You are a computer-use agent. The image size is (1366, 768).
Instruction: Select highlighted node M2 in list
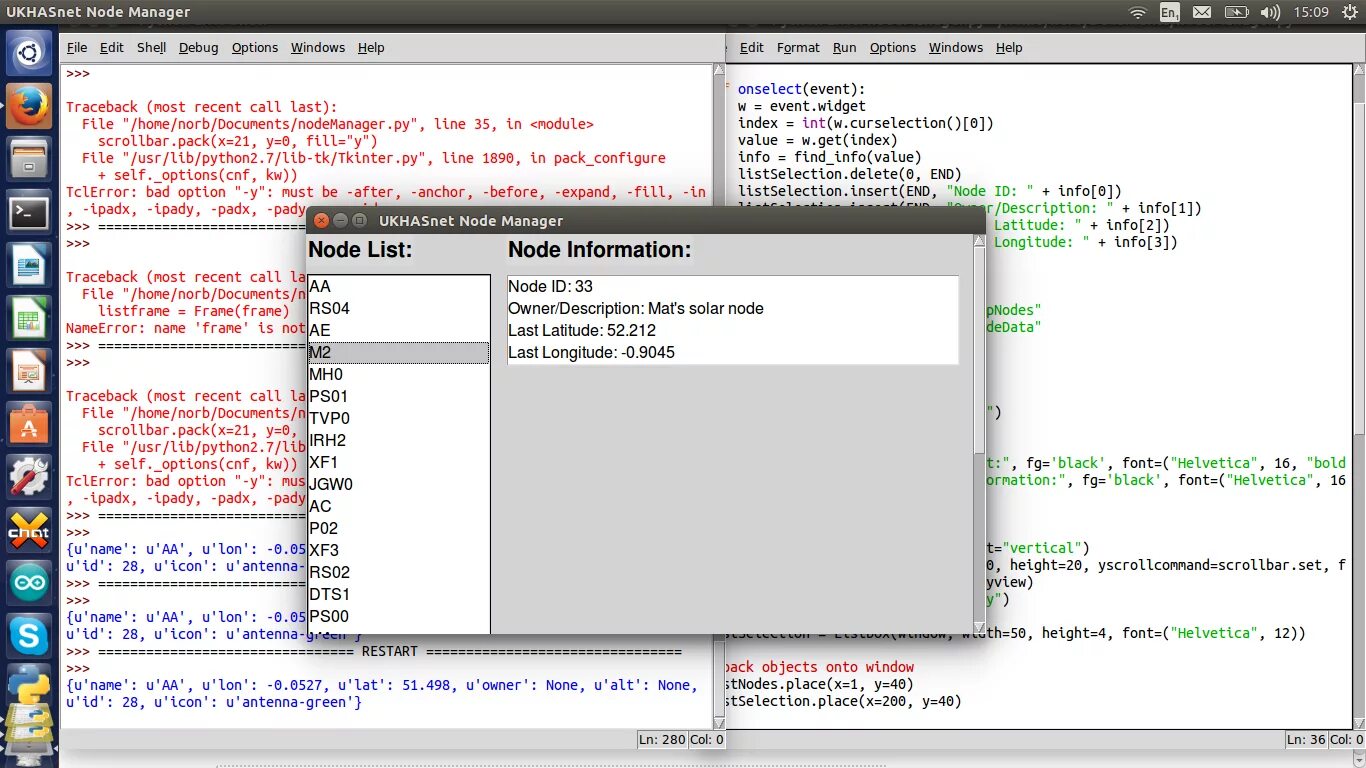pos(399,352)
